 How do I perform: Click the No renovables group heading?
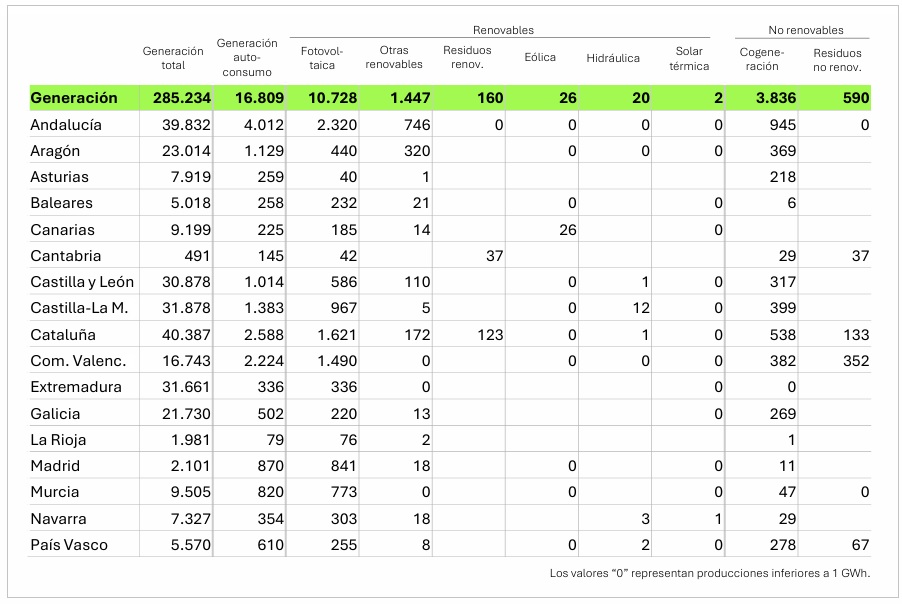(x=805, y=31)
